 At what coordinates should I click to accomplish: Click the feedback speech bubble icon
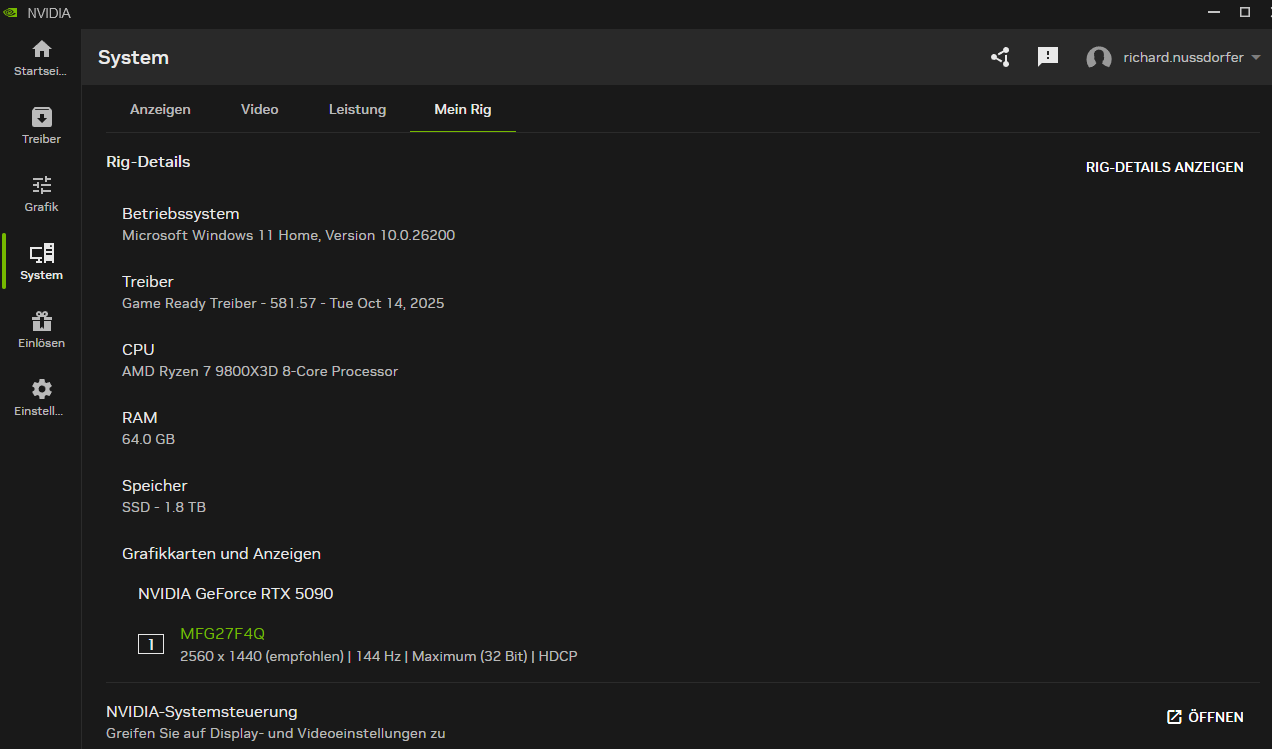click(x=1048, y=57)
